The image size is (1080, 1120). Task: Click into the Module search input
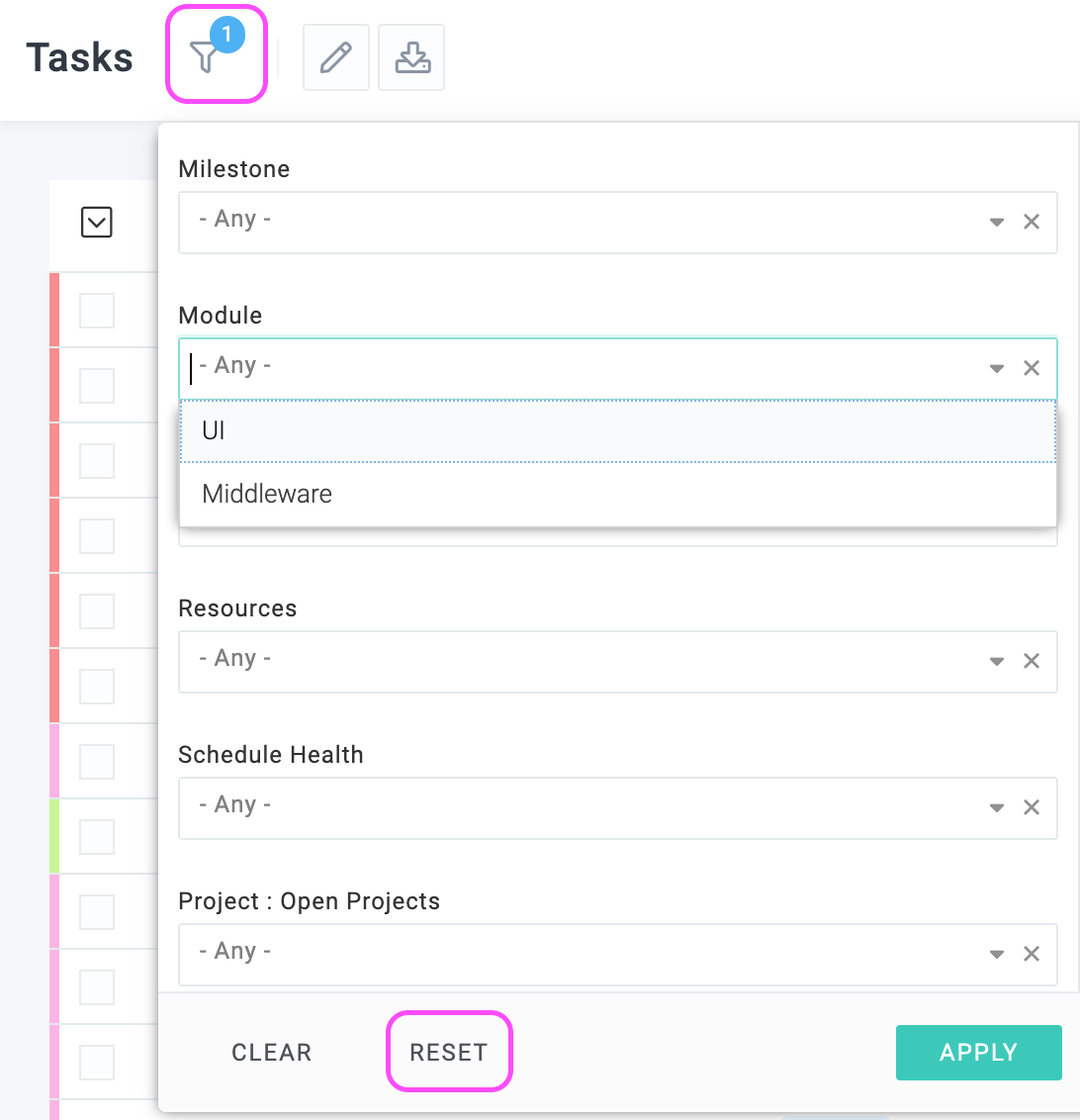click(585, 369)
